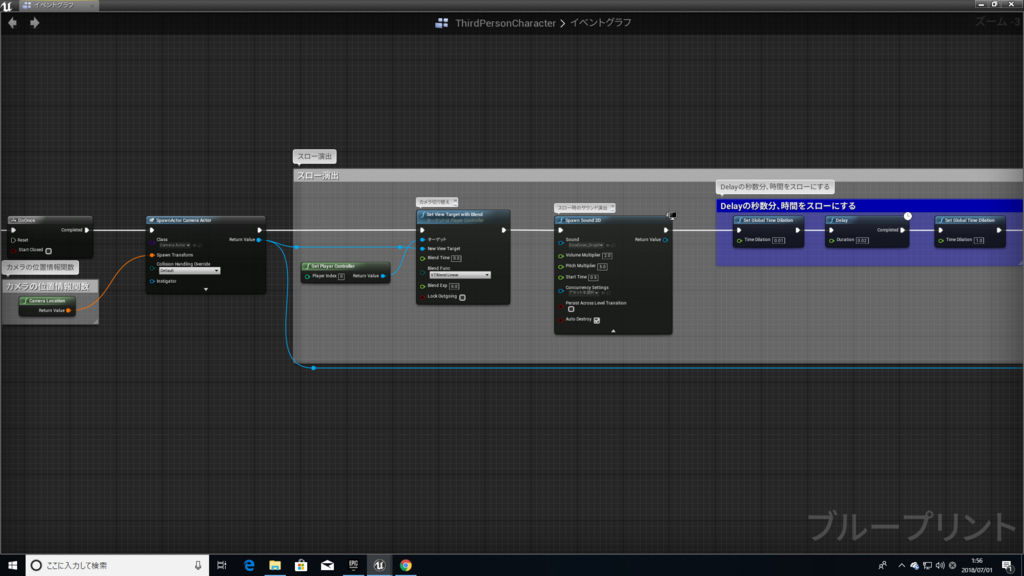1024x576 pixels.
Task: Click client-only monitor icon on Spawn Sound 2D
Action: (x=671, y=215)
